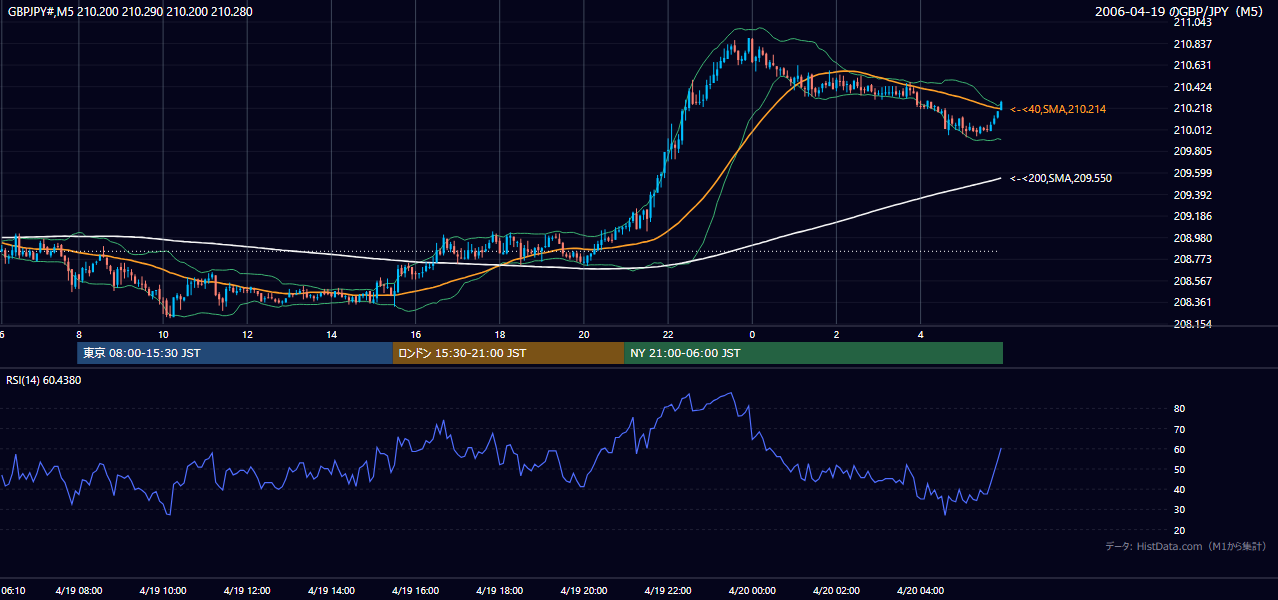This screenshot has height=600, width=1278.
Task: Select the 200 SMA 209.550 label
Action: tap(1061, 178)
